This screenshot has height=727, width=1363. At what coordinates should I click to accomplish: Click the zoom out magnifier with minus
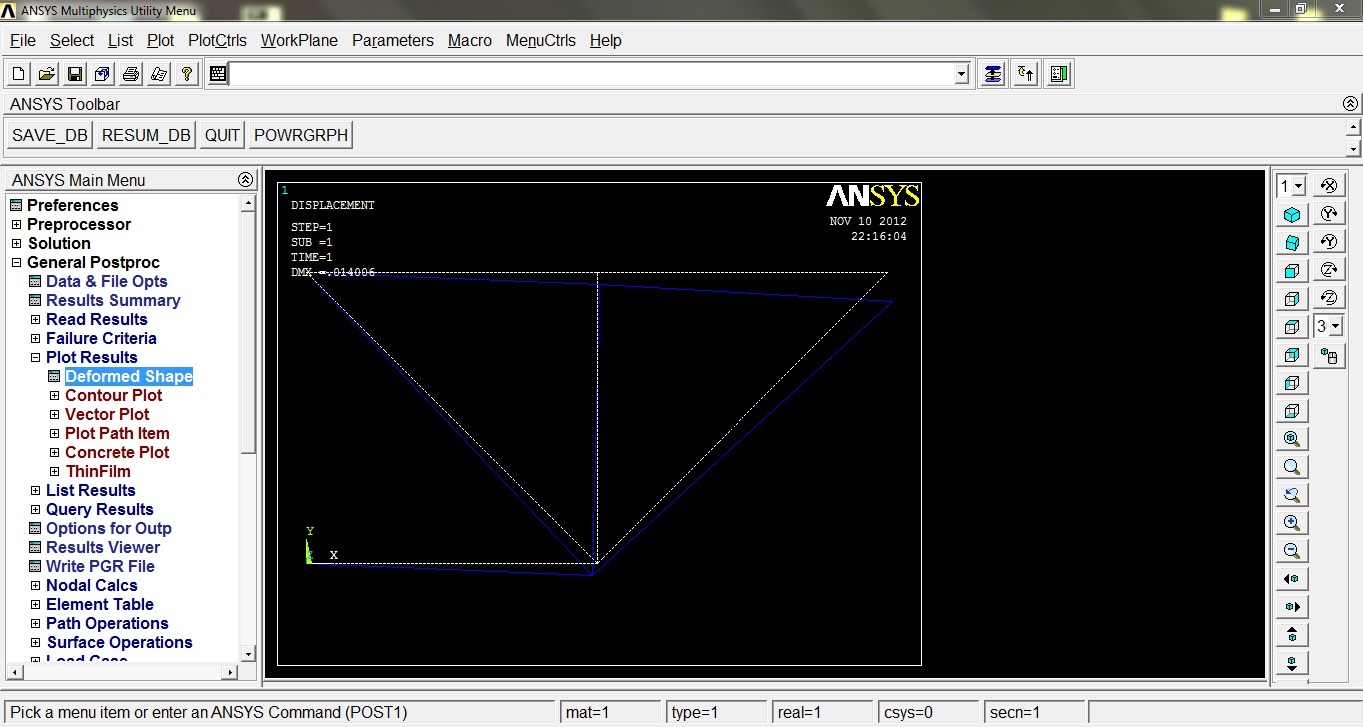1292,551
